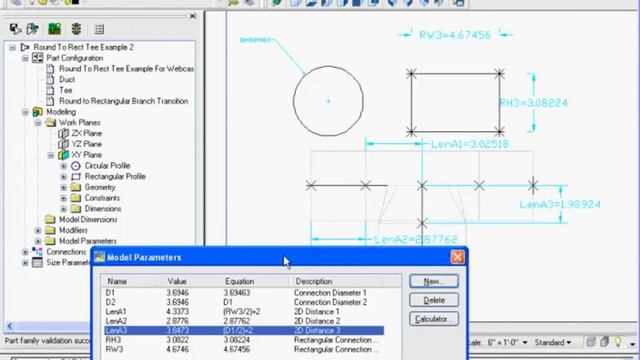Collapse the XY Plane node
640x360 pixels.
tap(51, 155)
